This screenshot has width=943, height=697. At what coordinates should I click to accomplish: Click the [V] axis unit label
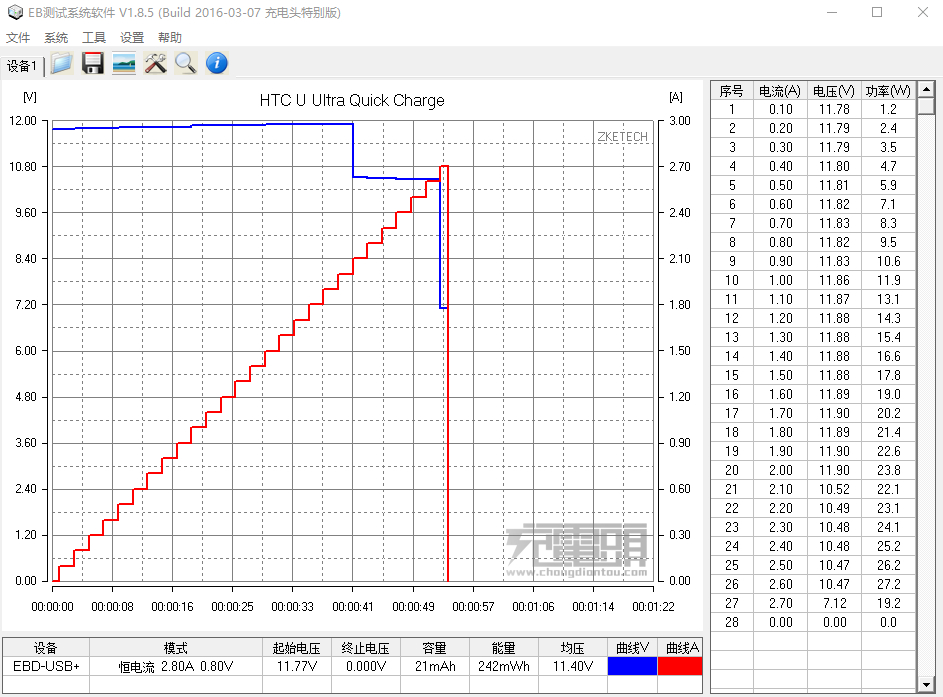tap(29, 97)
